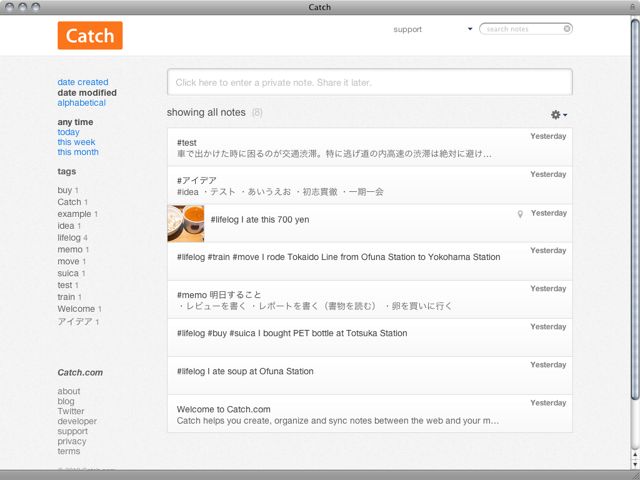Viewport: 640px width, 480px height.
Task: Open the privacy link
Action: tap(71, 441)
